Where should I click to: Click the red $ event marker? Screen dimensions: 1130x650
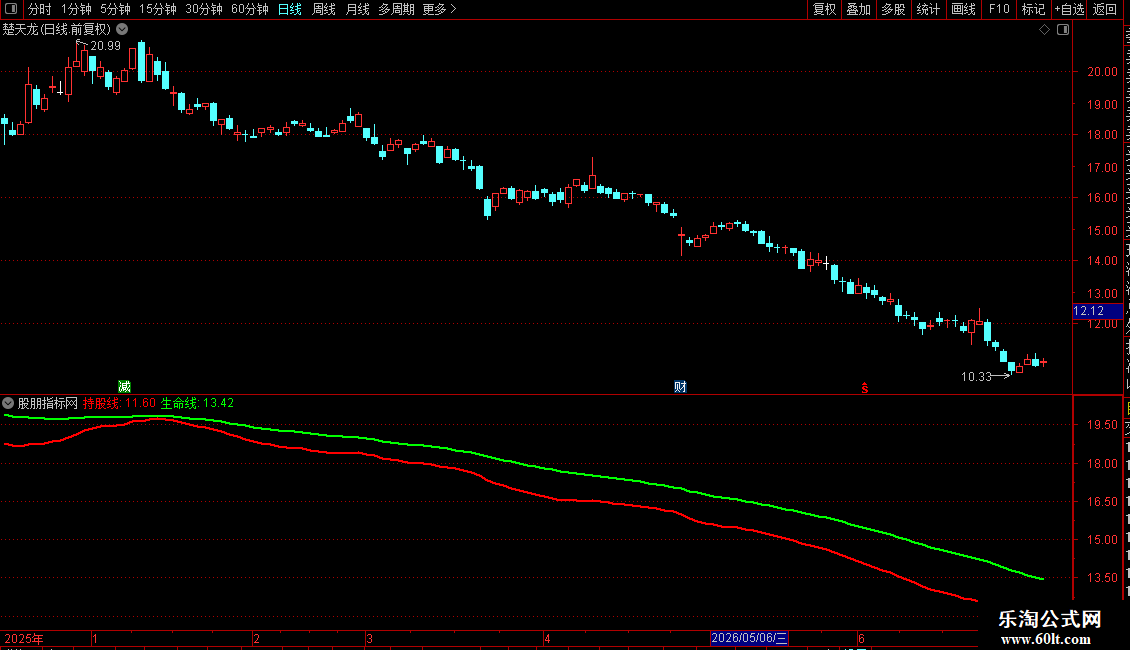click(x=865, y=388)
